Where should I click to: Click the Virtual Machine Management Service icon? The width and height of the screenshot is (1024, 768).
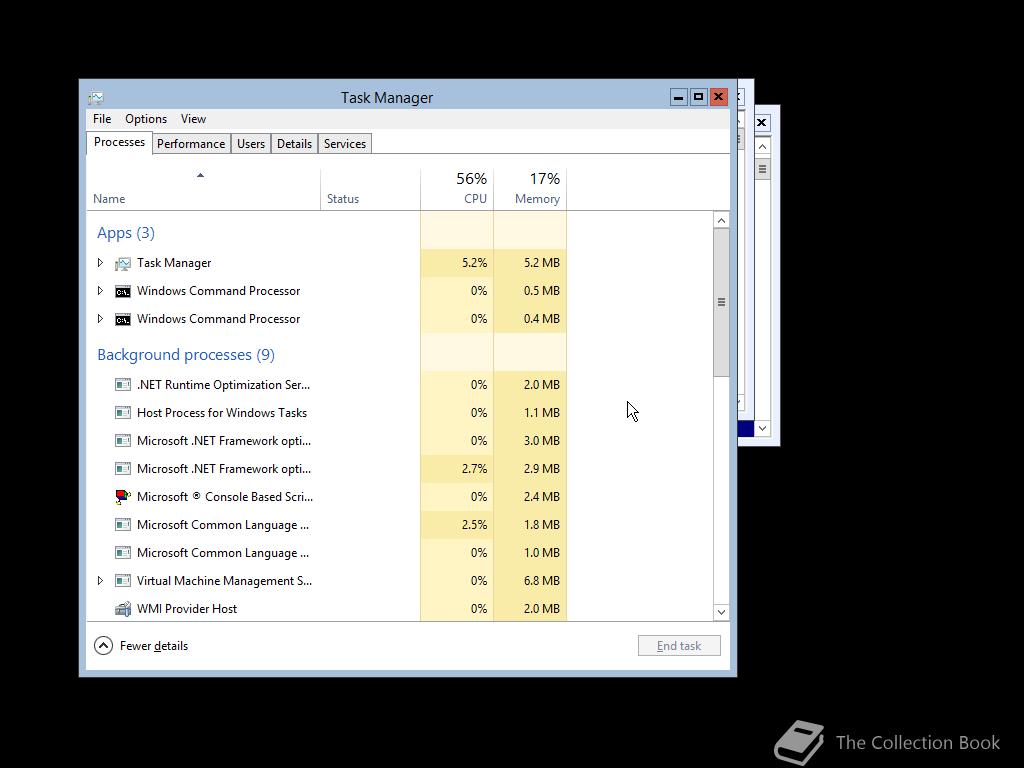tap(123, 581)
